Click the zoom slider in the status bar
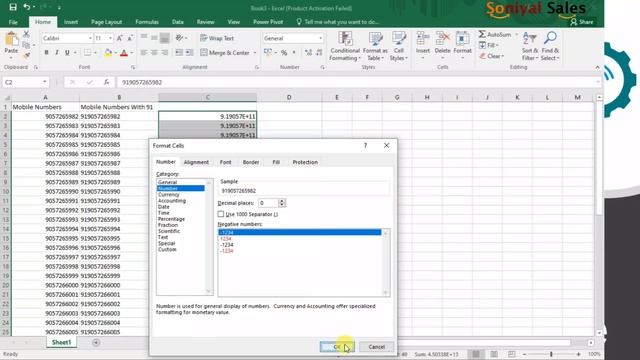640x360 pixels. 551,354
